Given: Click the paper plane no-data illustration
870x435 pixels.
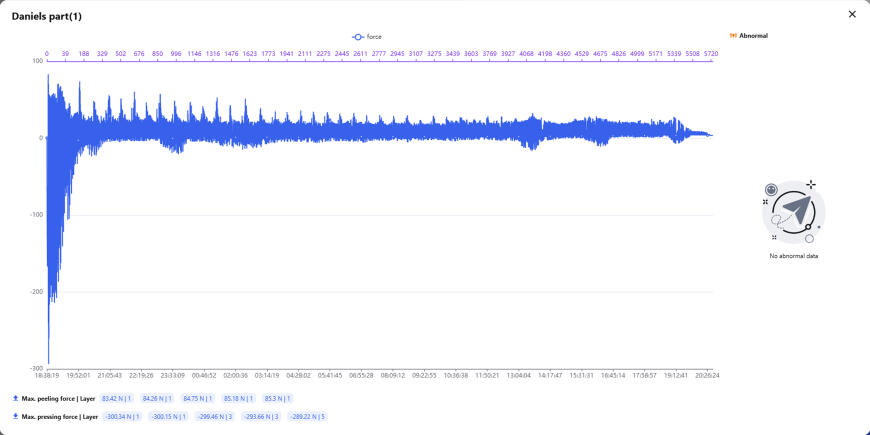Looking at the screenshot, I should click(793, 212).
